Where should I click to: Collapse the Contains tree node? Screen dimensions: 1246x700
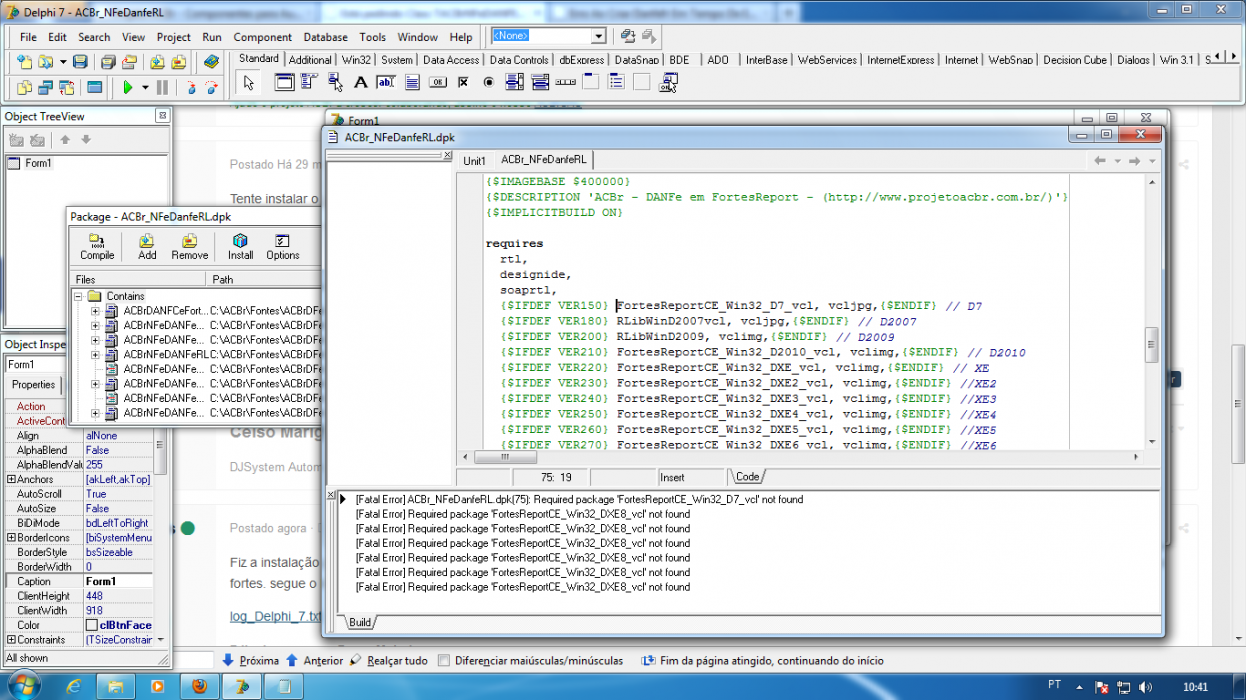click(78, 297)
